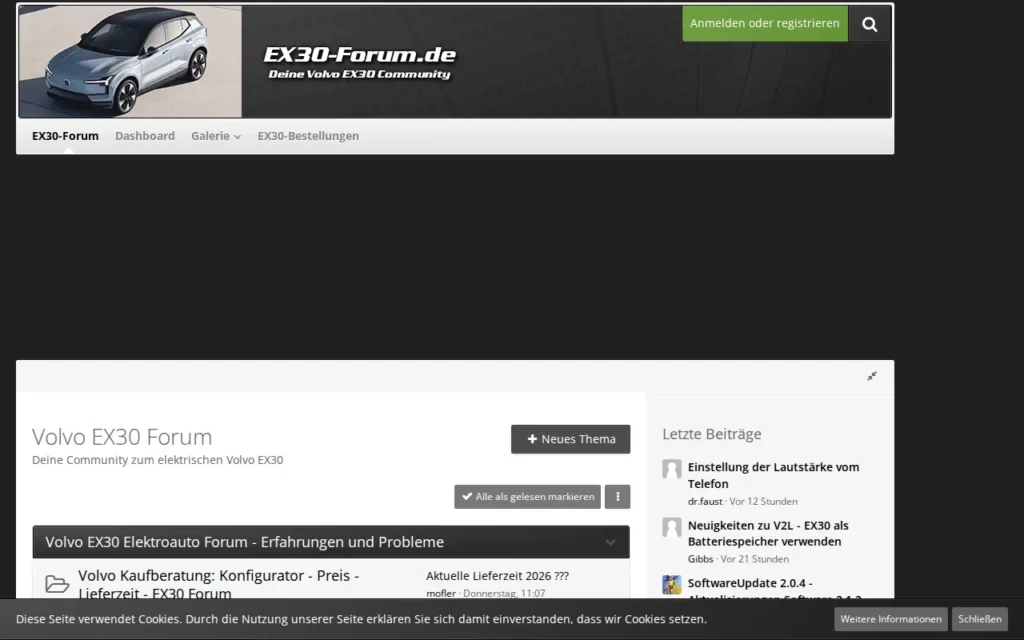
Task: Open the category title Volvo EX30 Elektroauto Forum
Action: 244,542
